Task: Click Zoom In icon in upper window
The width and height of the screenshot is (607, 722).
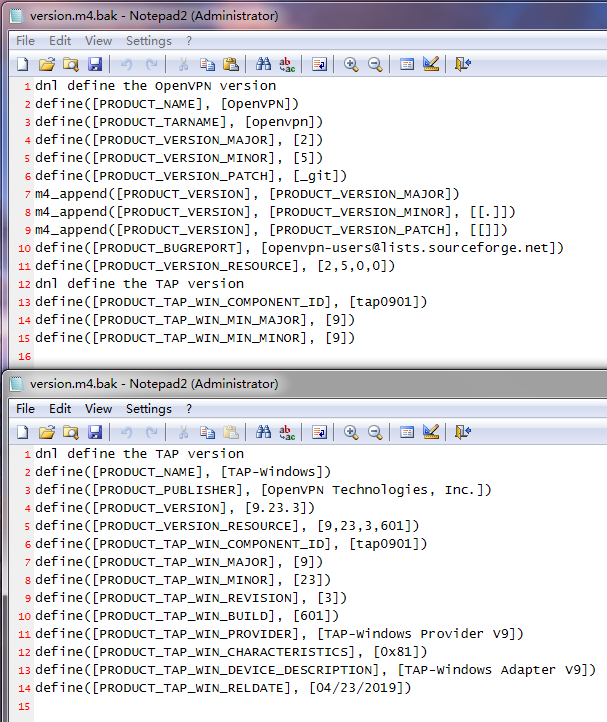Action: click(x=351, y=64)
